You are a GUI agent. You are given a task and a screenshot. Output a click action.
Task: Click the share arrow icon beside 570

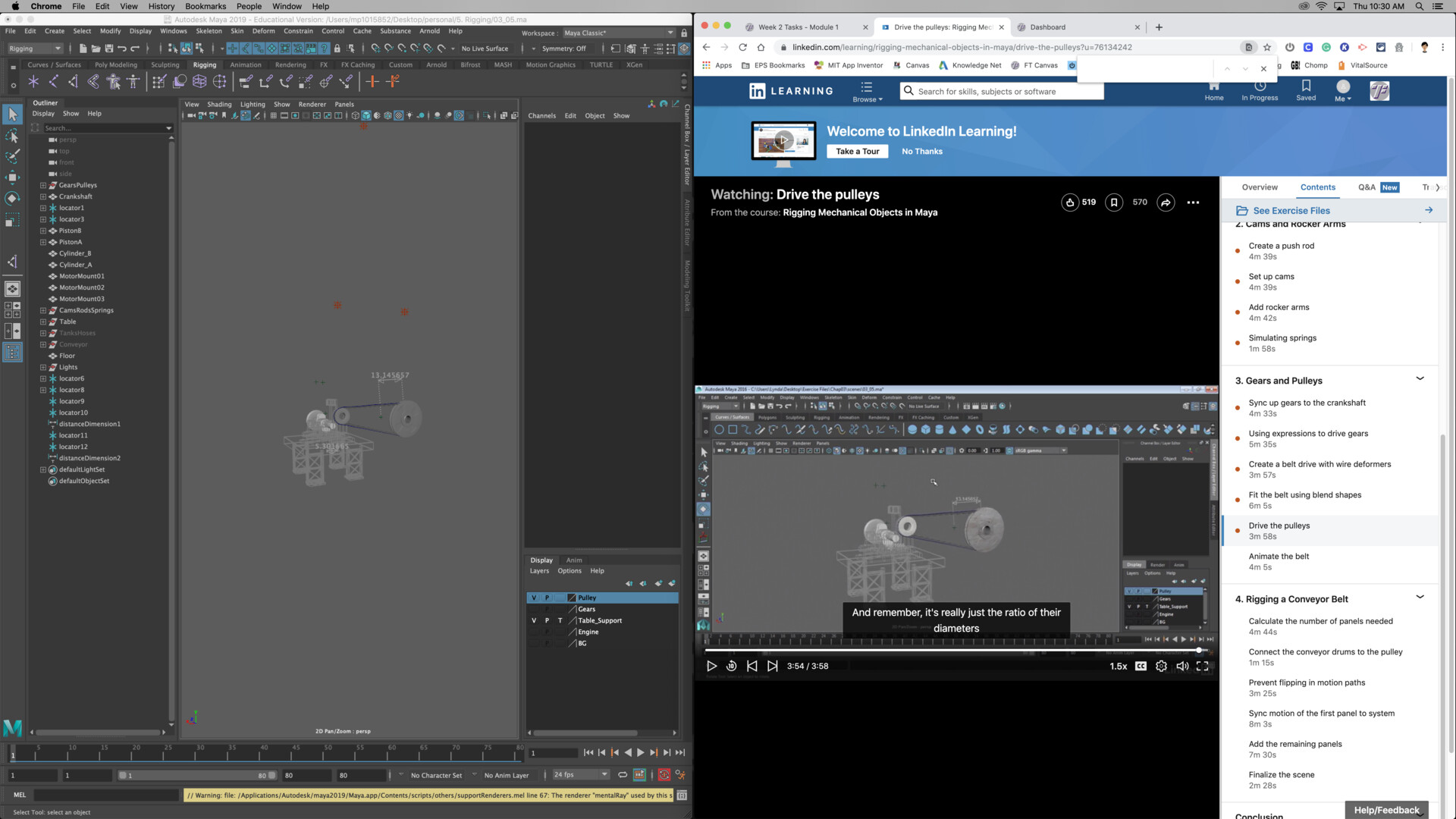1166,202
